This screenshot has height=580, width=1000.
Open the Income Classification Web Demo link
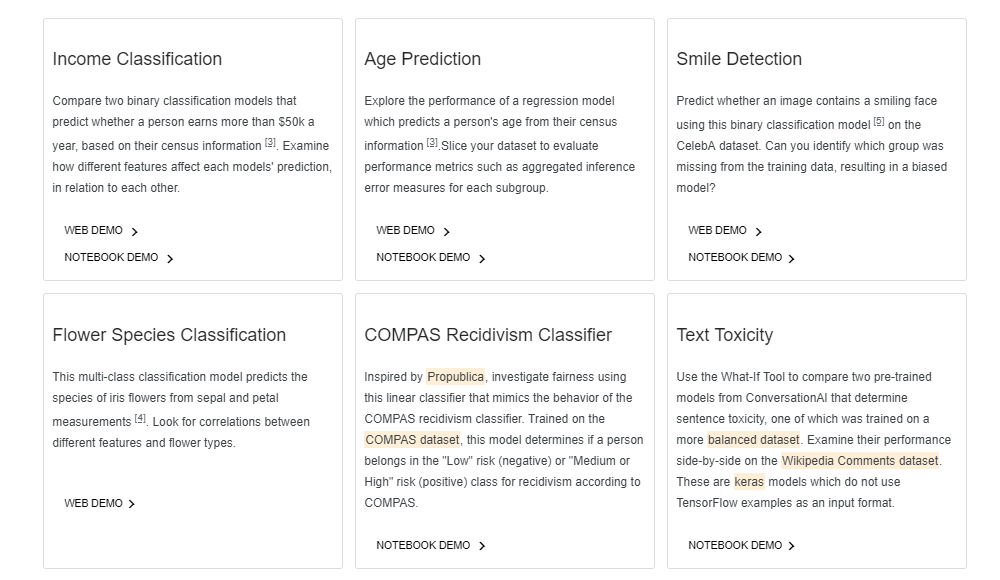[x=93, y=231]
